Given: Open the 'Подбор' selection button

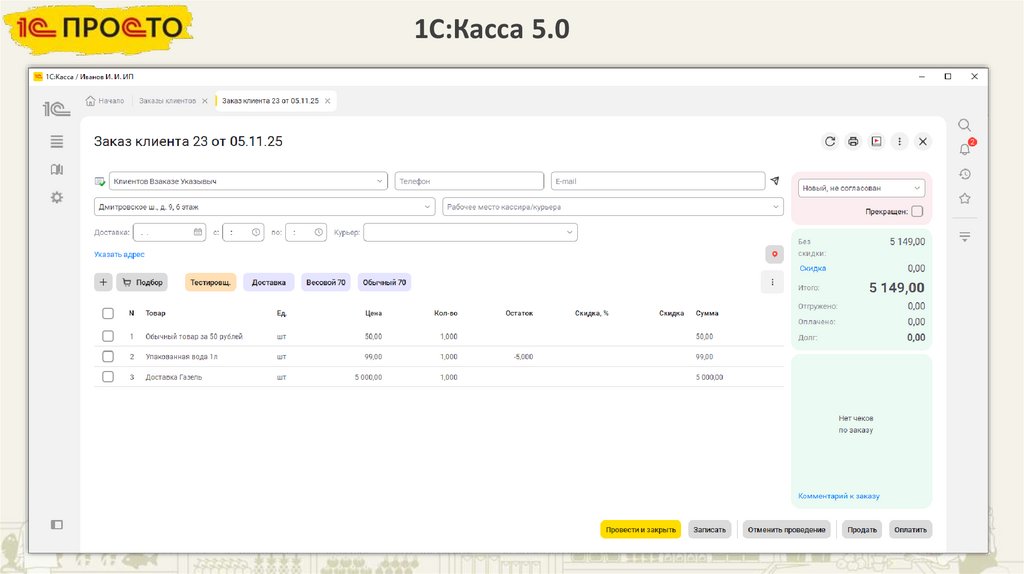Looking at the screenshot, I should [142, 282].
